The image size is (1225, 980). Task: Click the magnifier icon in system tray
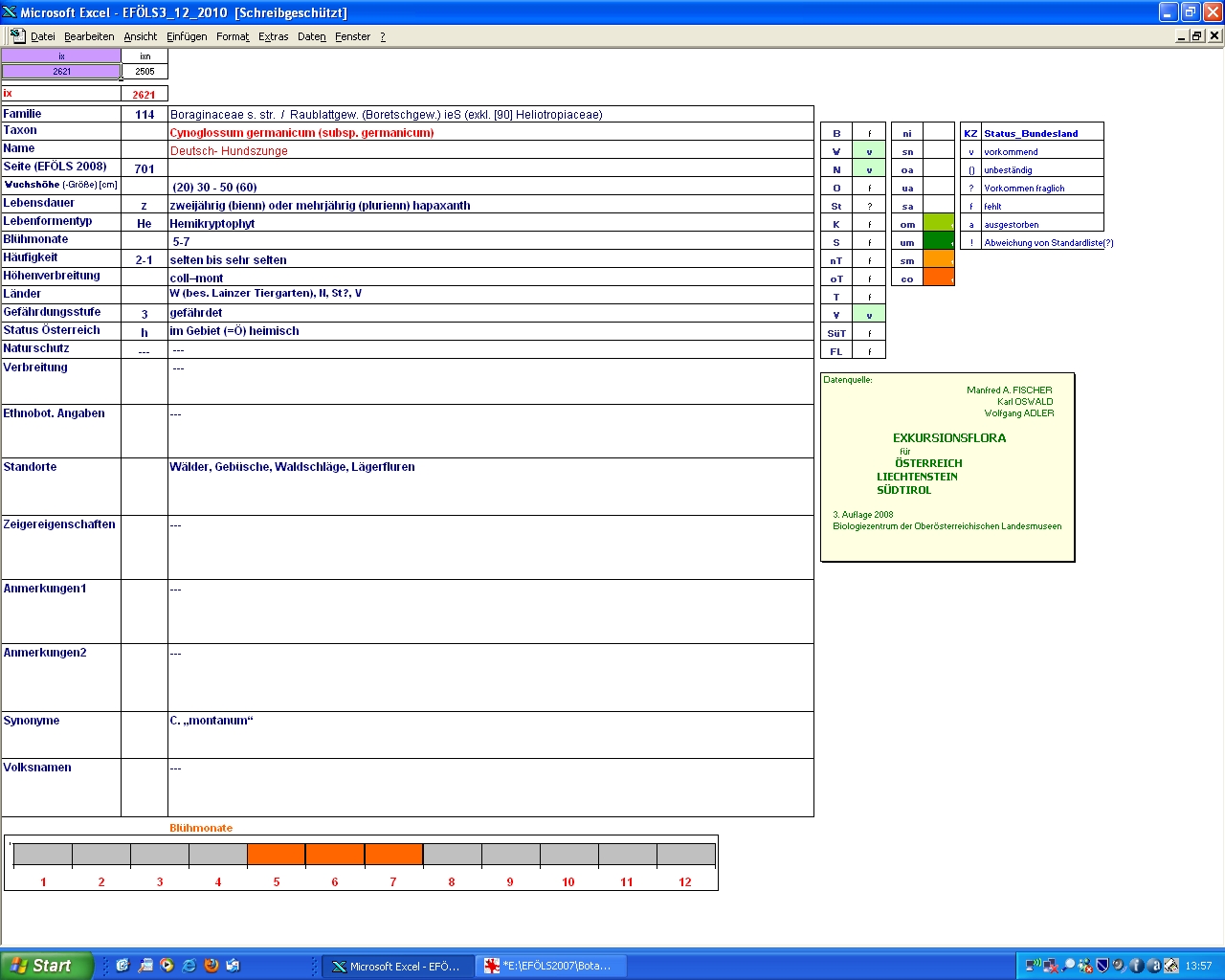pyautogui.click(x=1068, y=966)
